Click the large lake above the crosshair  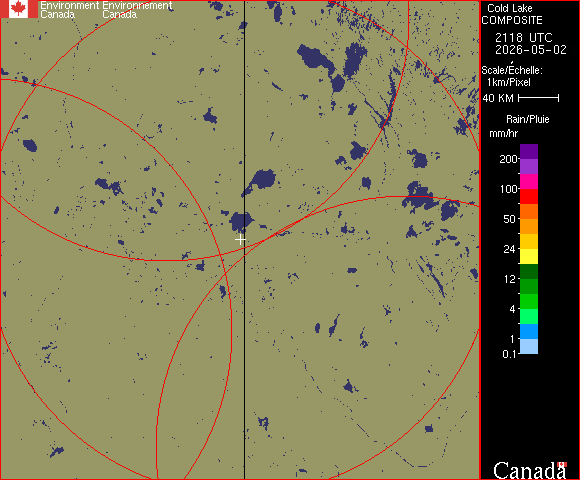pos(241,222)
